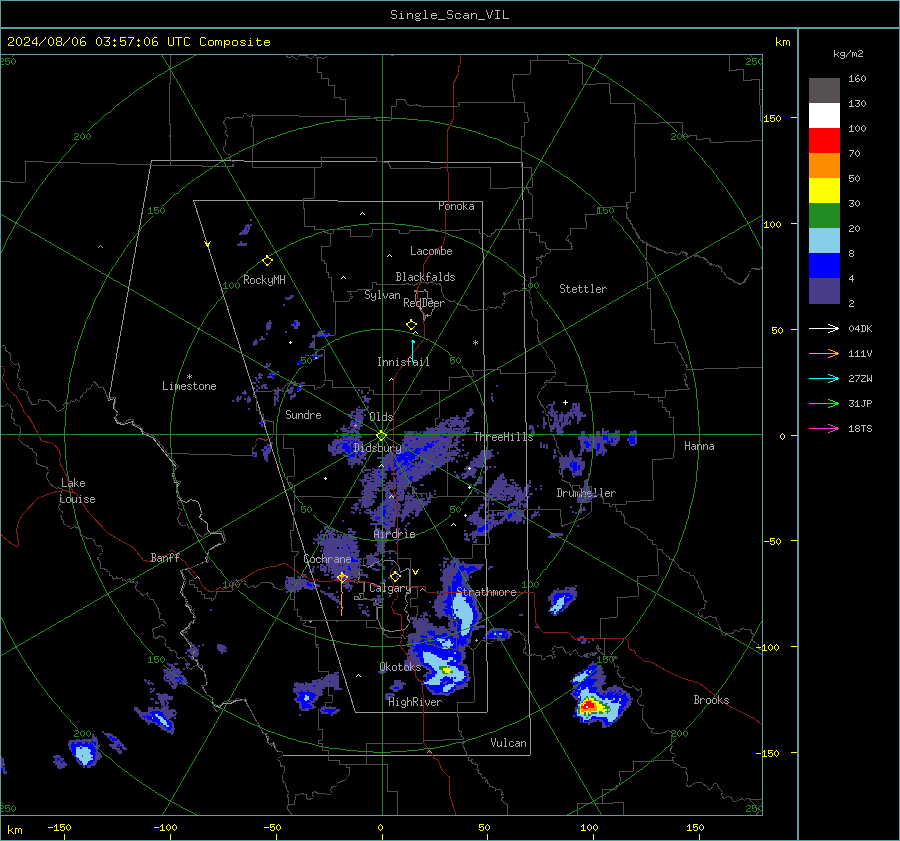Click the RedDeer city label
Image resolution: width=900 pixels, height=841 pixels.
pos(424,303)
